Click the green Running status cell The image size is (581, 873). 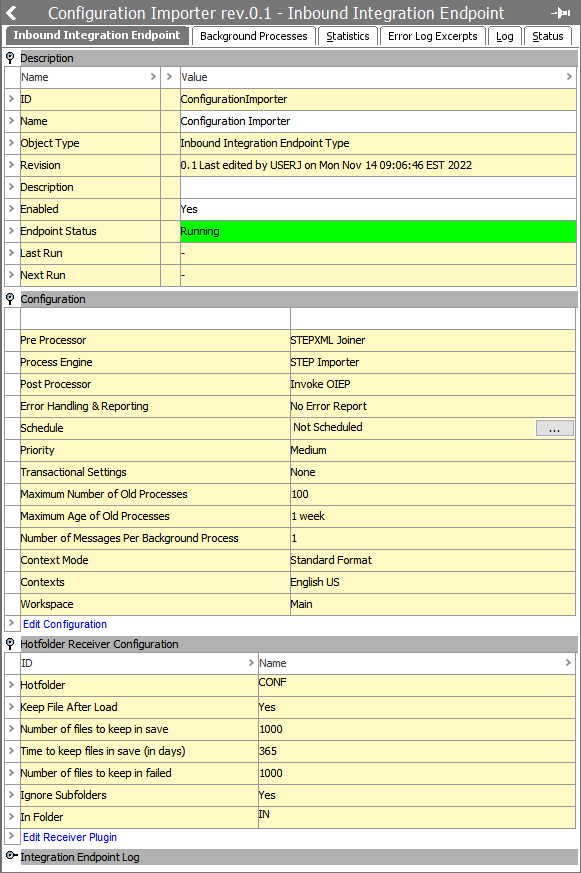coord(378,231)
